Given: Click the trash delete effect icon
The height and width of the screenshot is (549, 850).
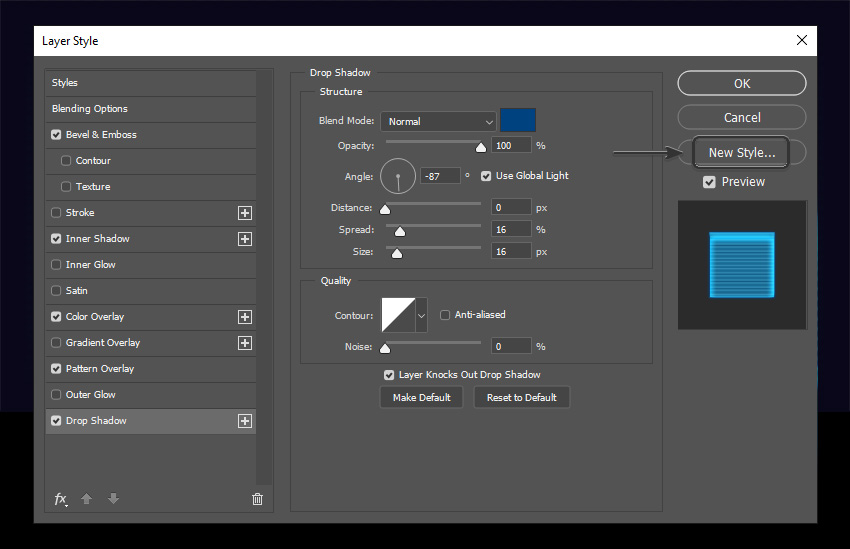Looking at the screenshot, I should 257,499.
